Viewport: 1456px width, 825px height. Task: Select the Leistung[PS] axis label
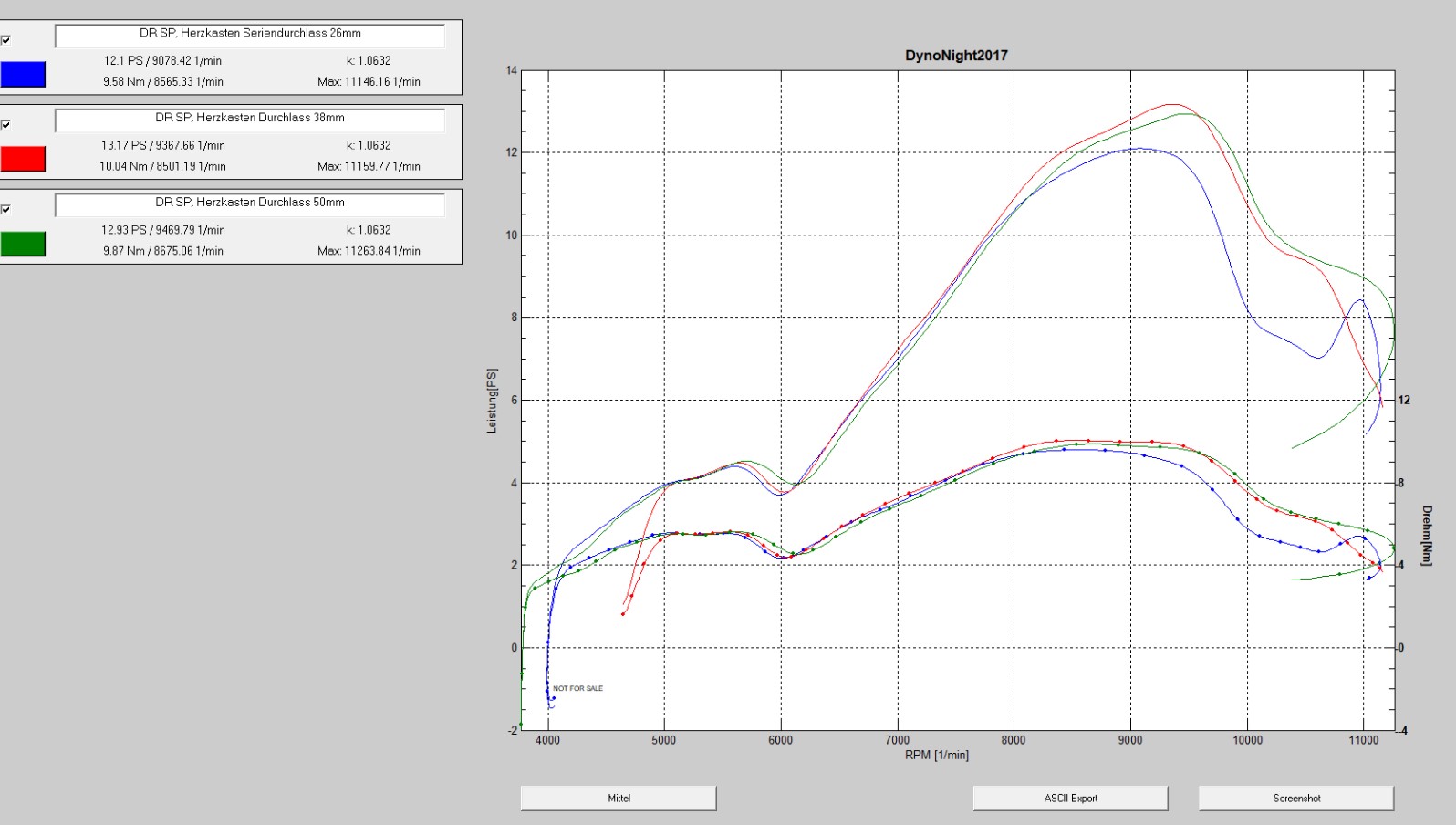pos(493,401)
